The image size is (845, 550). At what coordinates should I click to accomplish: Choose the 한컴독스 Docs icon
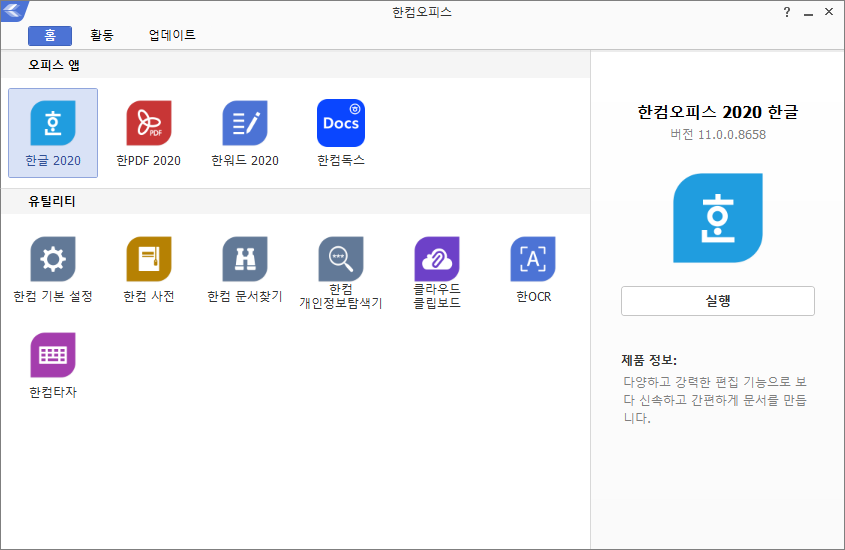(x=341, y=123)
